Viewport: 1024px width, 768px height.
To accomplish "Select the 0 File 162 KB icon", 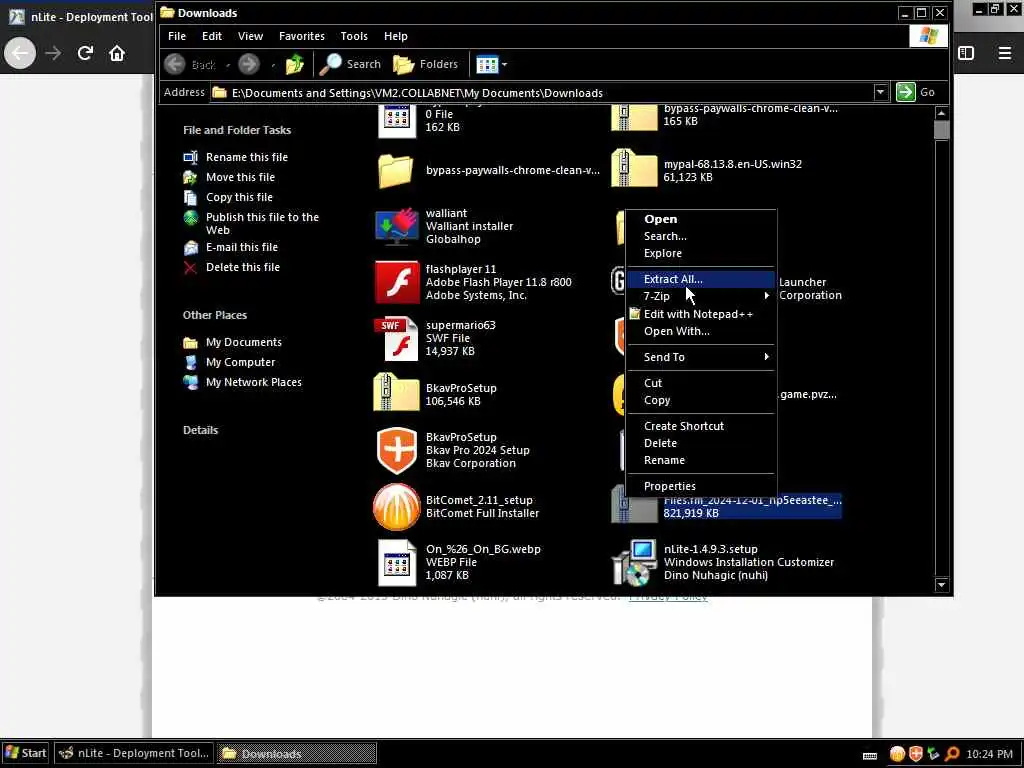I will (x=396, y=121).
